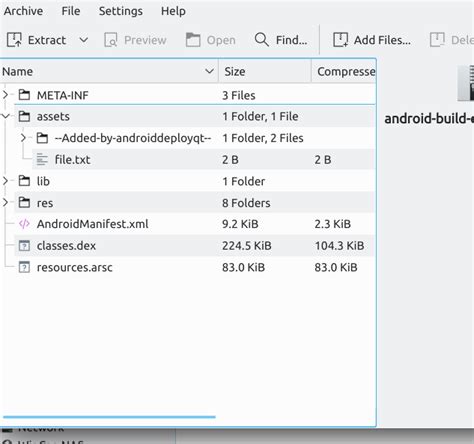Viewport: 474px width, 444px height.
Task: Click the Name column sort arrow
Action: click(x=209, y=71)
